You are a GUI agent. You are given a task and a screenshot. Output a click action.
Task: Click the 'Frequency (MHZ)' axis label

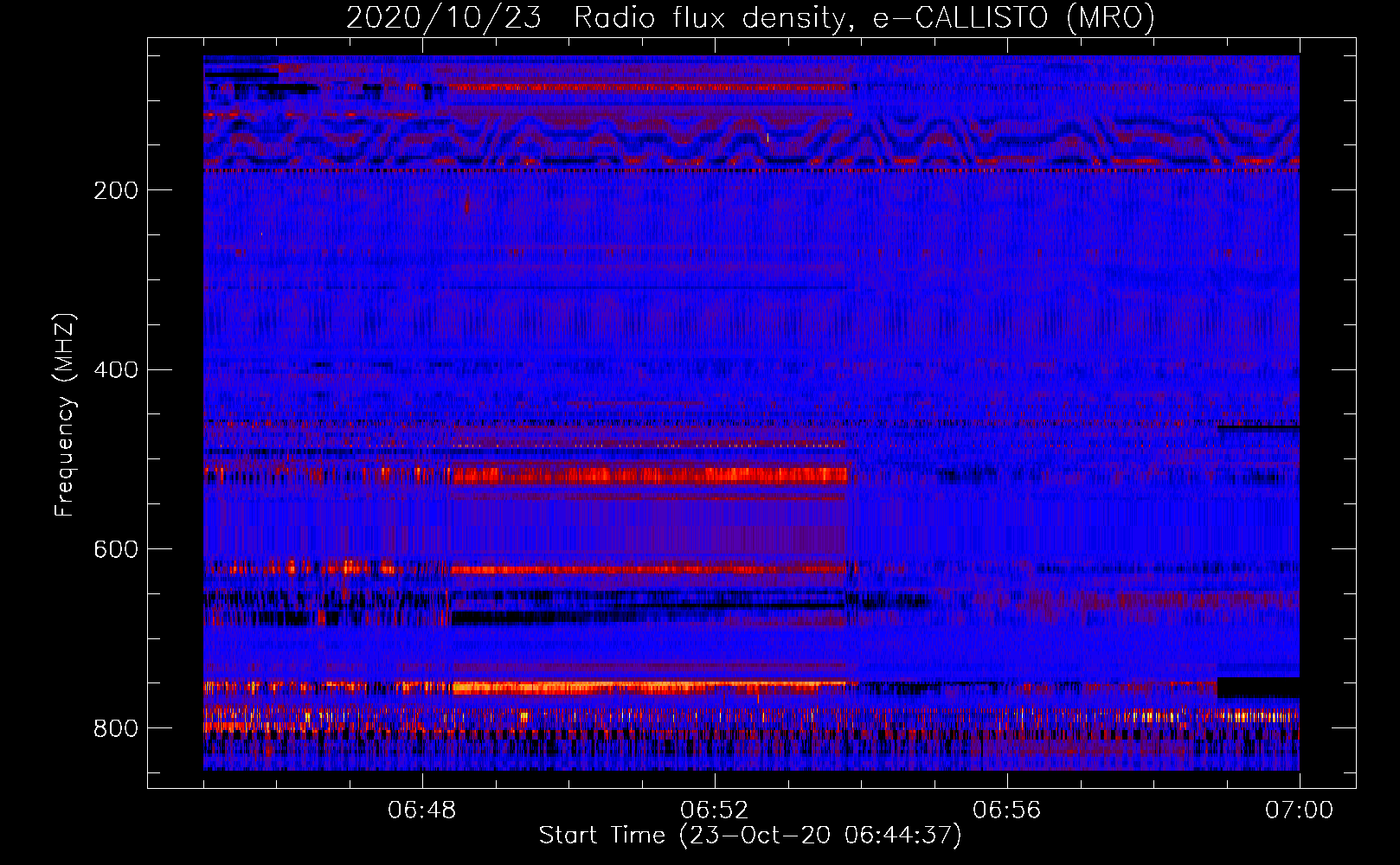[65, 414]
